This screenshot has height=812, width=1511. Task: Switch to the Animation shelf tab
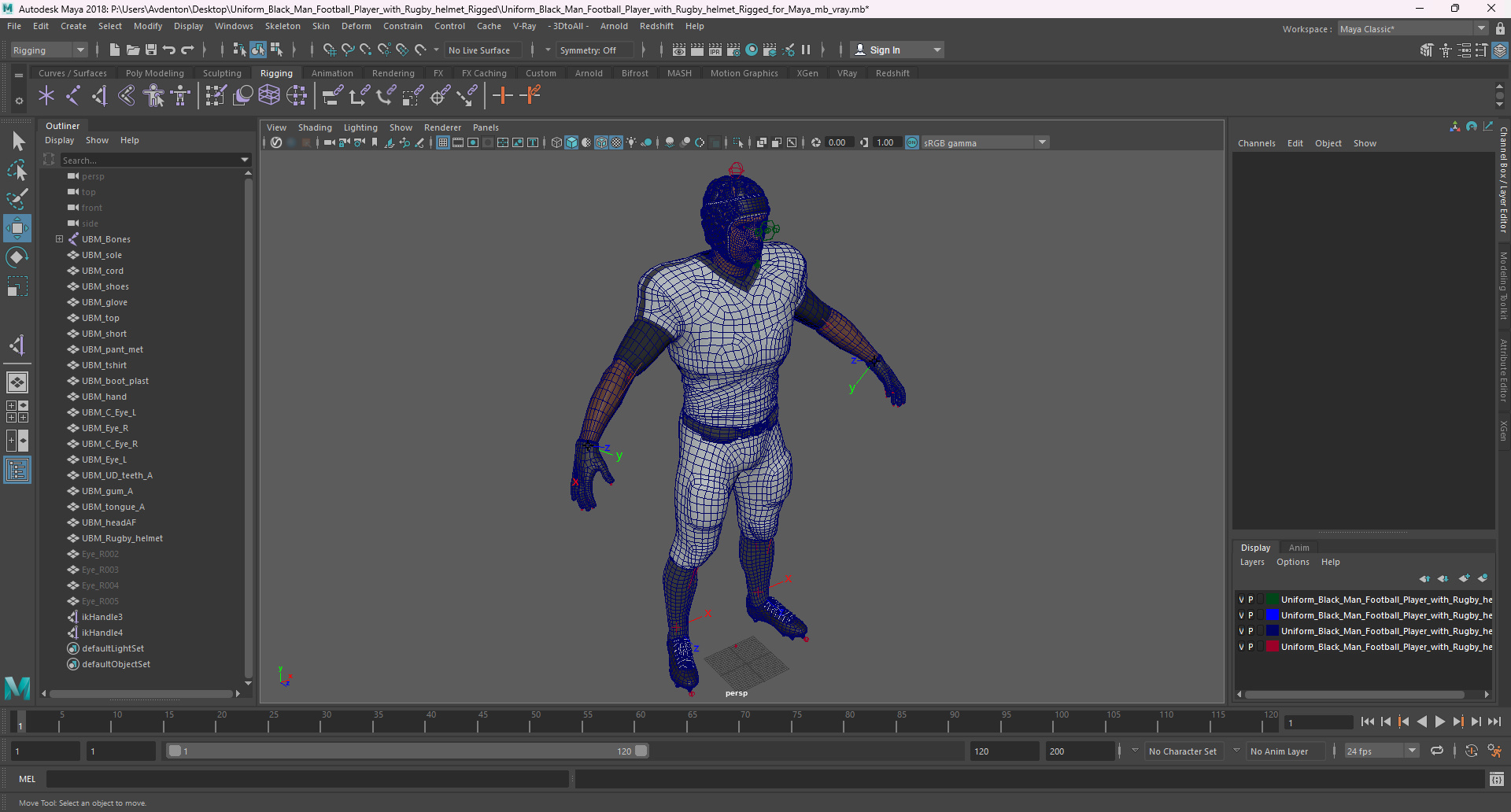tap(332, 73)
